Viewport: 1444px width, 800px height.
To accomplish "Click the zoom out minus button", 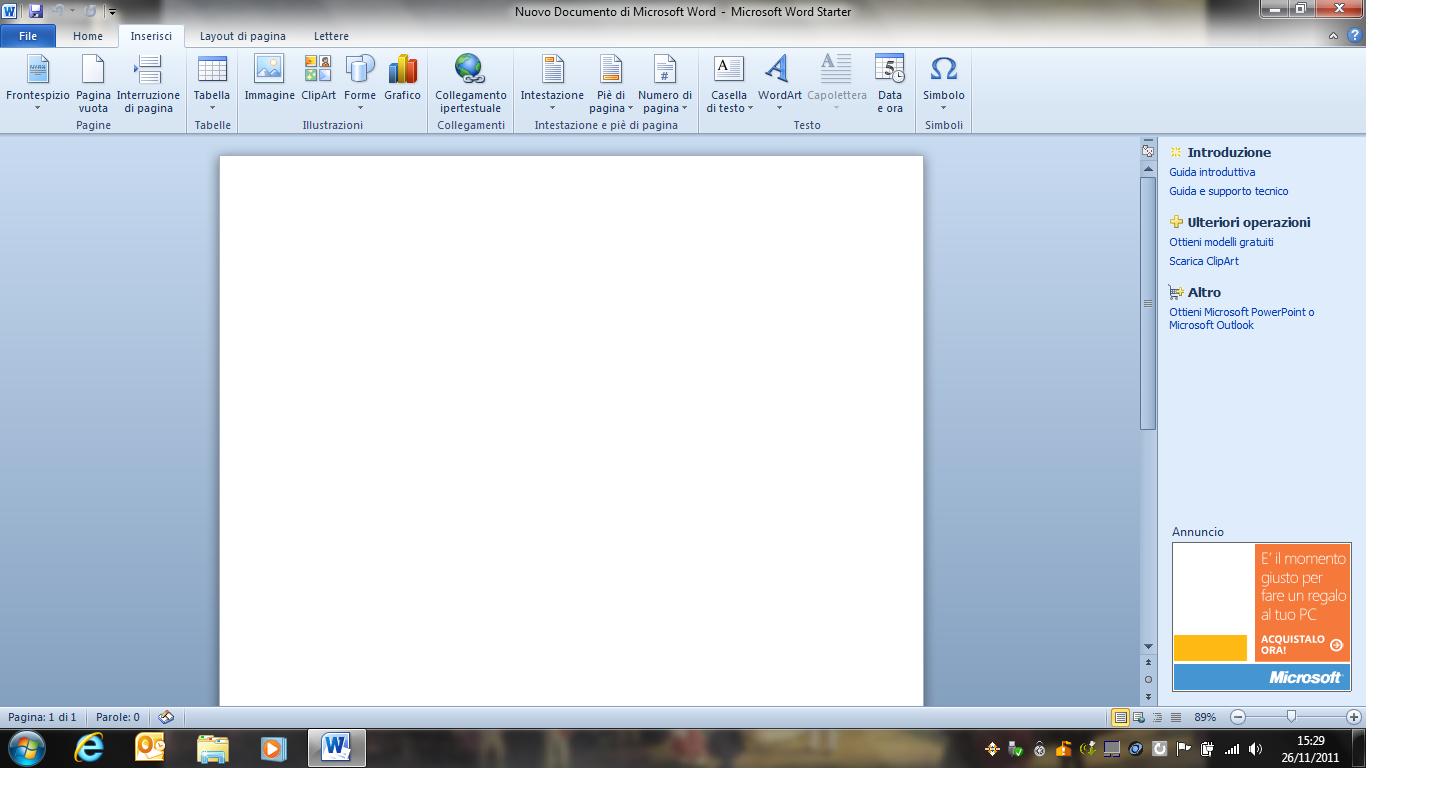I will 1238,717.
